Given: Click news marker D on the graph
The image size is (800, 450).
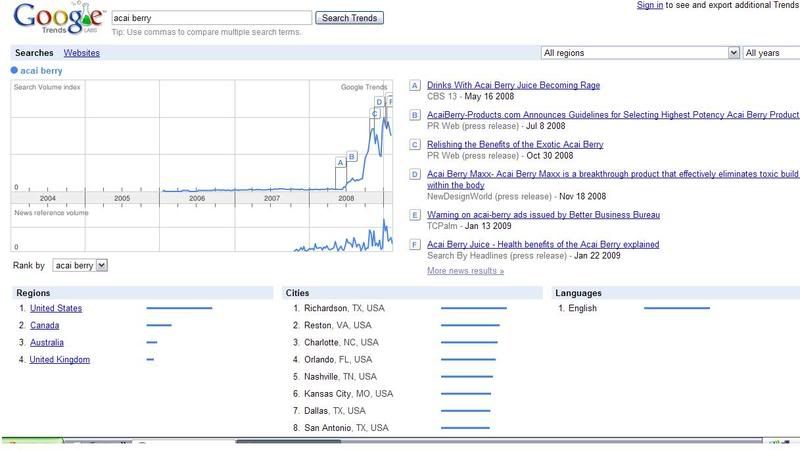Looking at the screenshot, I should (379, 102).
